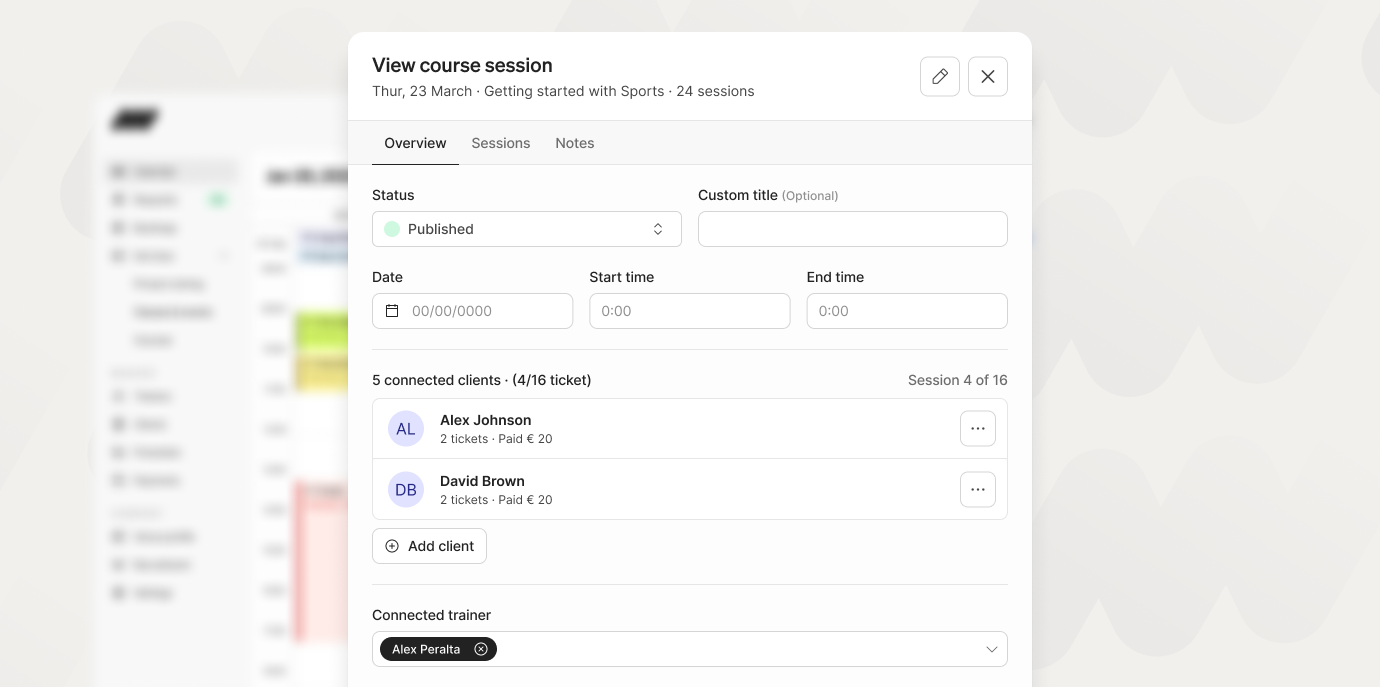This screenshot has width=1380, height=687.
Task: Switch to the Sessions tab
Action: [x=501, y=143]
